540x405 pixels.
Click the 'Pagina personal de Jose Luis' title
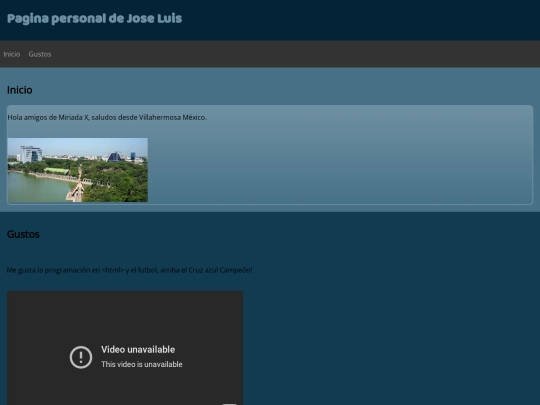coord(94,19)
